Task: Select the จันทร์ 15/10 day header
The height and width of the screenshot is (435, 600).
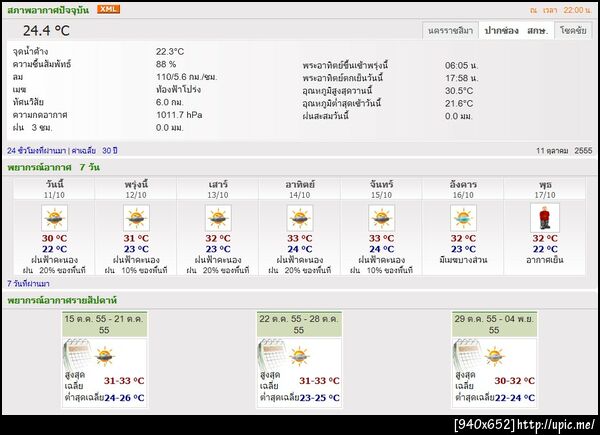Action: coord(382,189)
